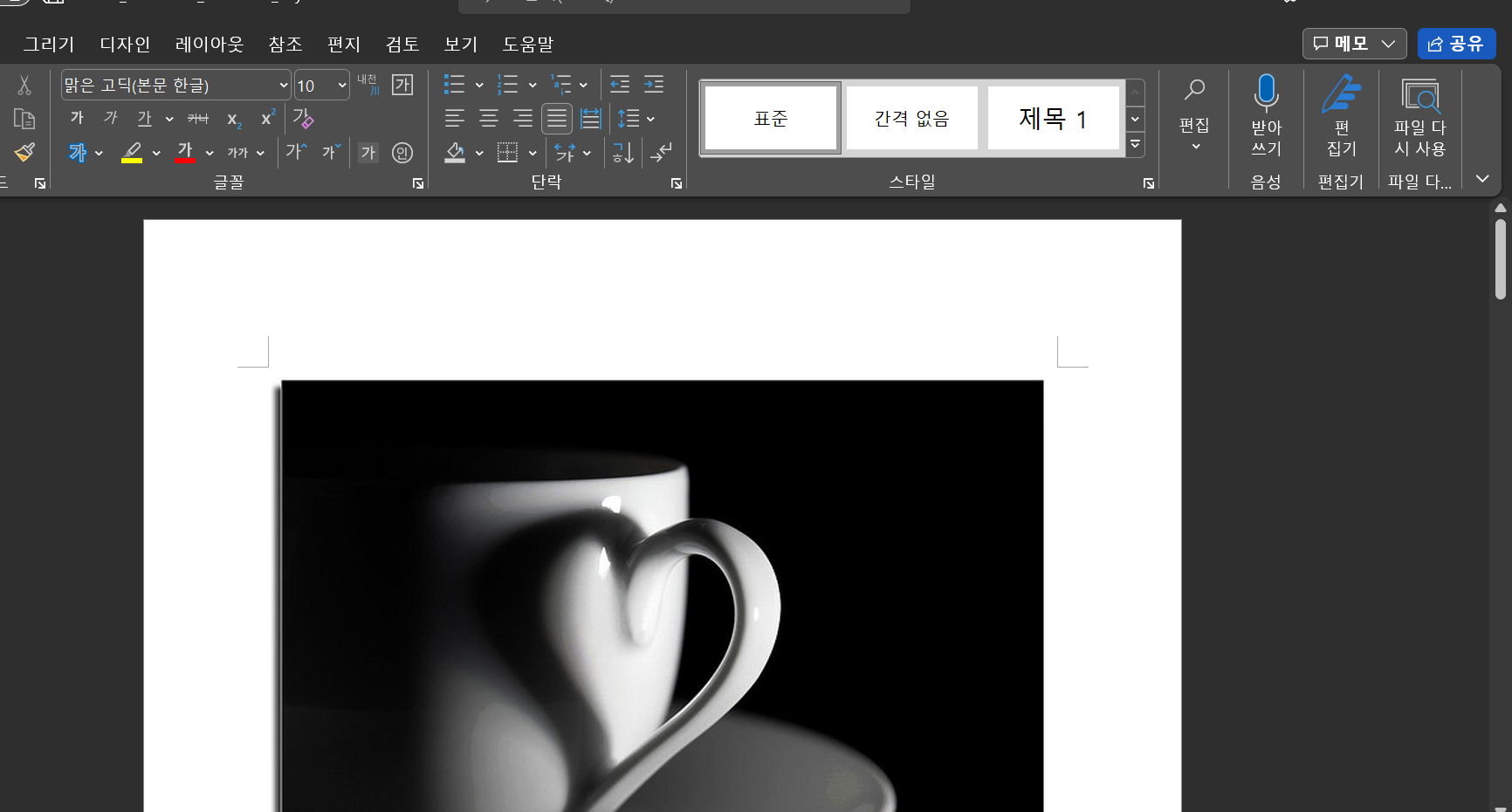Screen dimensions: 1512x812
Task: Toggle bold formatting (가)
Action: click(77, 118)
